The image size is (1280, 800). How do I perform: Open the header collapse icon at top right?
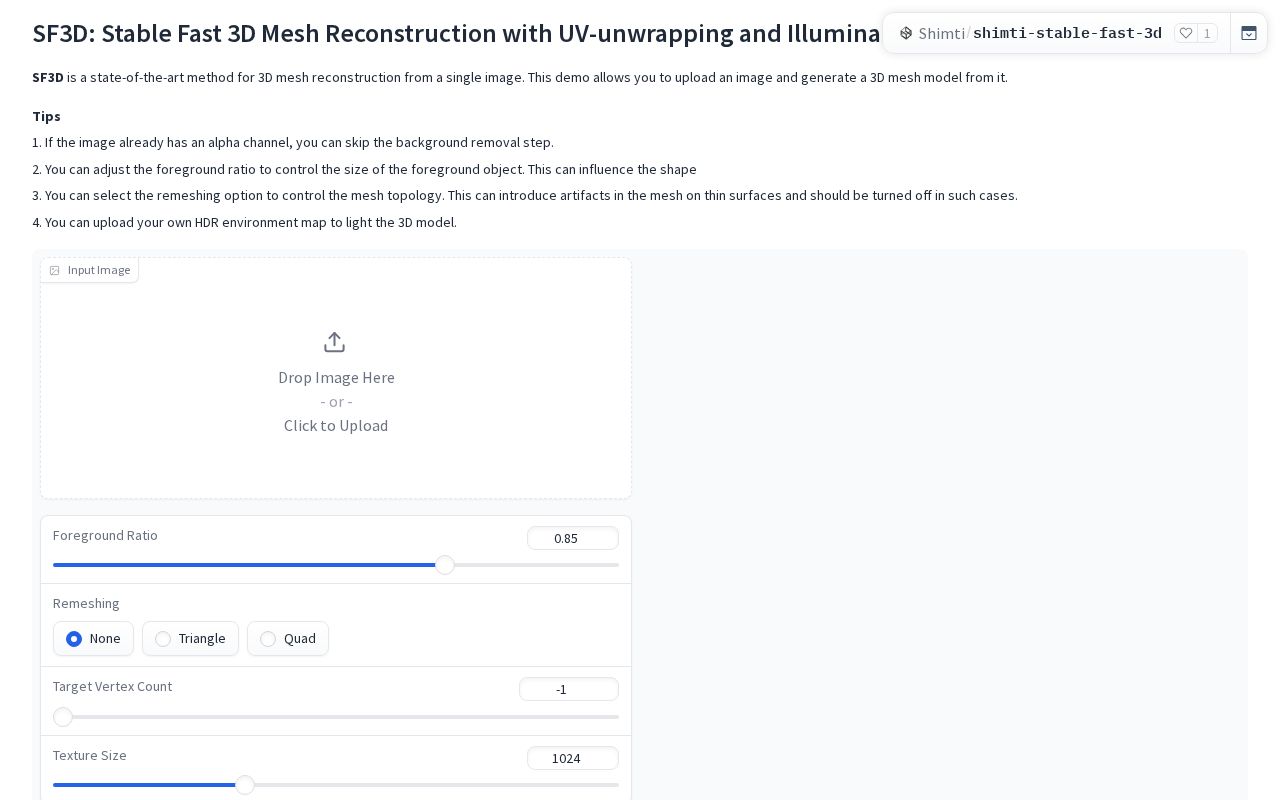click(1249, 33)
